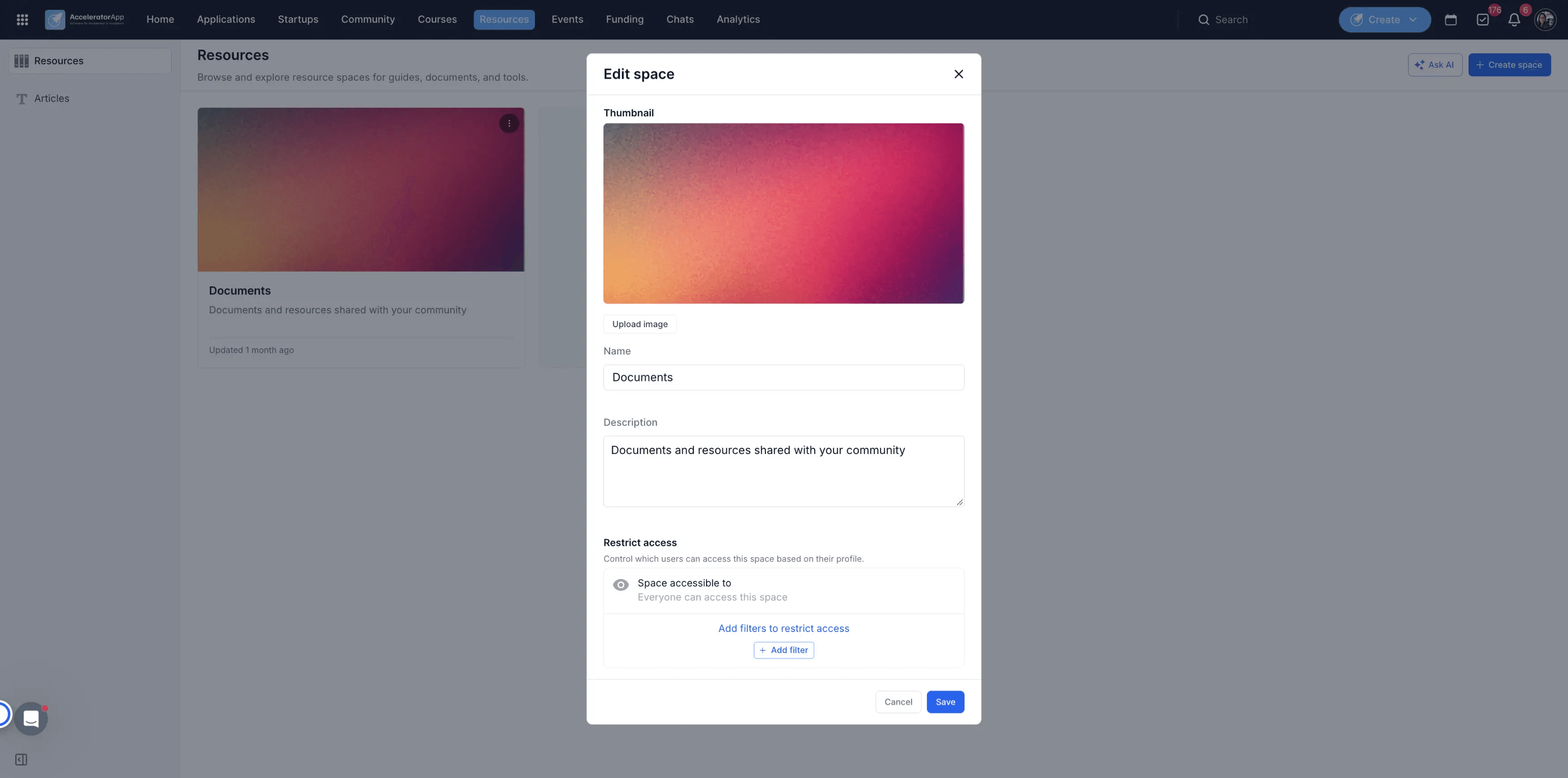Select Articles in the sidebar
The height and width of the screenshot is (778, 1568).
[52, 99]
